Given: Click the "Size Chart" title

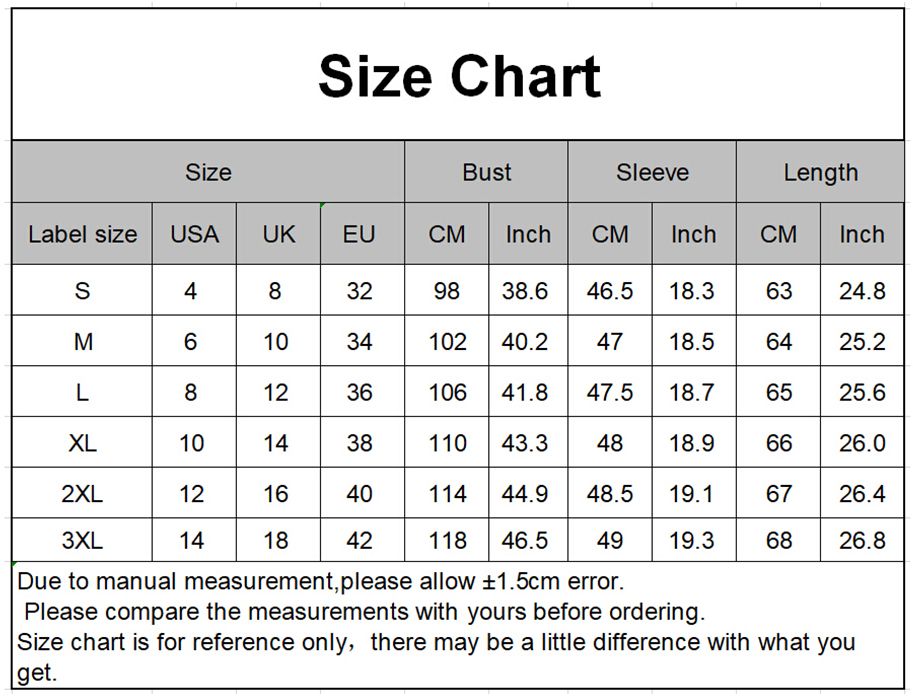Looking at the screenshot, I should coord(459,76).
